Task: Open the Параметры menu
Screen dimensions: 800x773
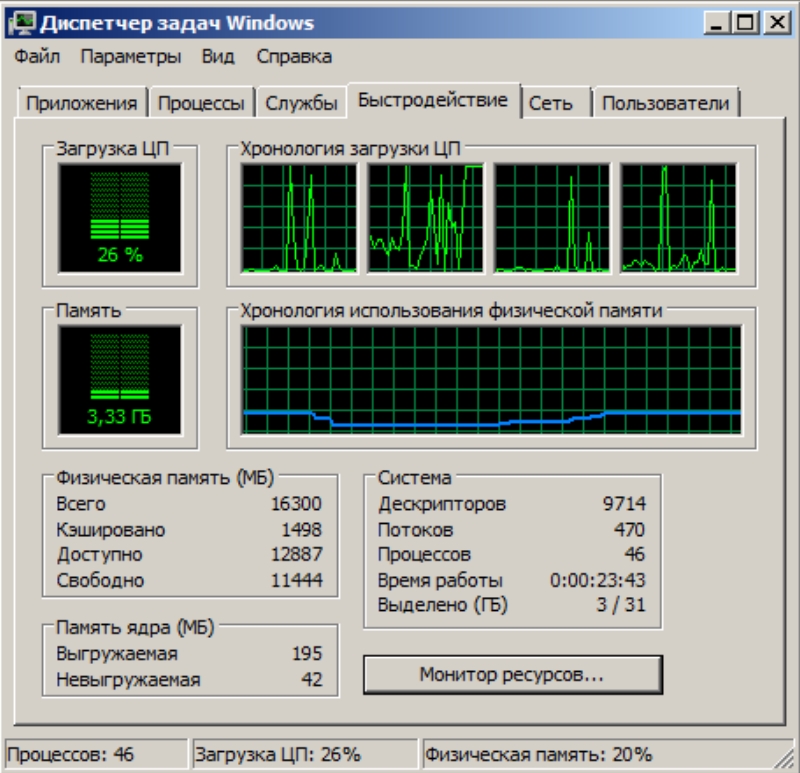Action: (x=131, y=56)
